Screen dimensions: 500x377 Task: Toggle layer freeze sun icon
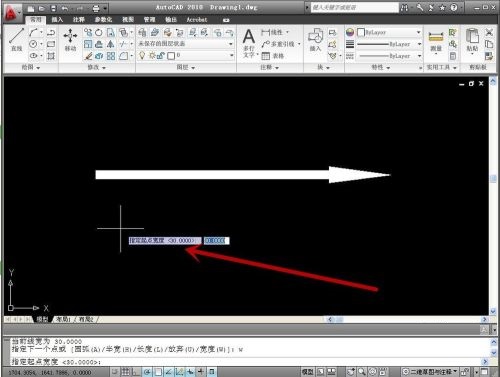[x=152, y=56]
